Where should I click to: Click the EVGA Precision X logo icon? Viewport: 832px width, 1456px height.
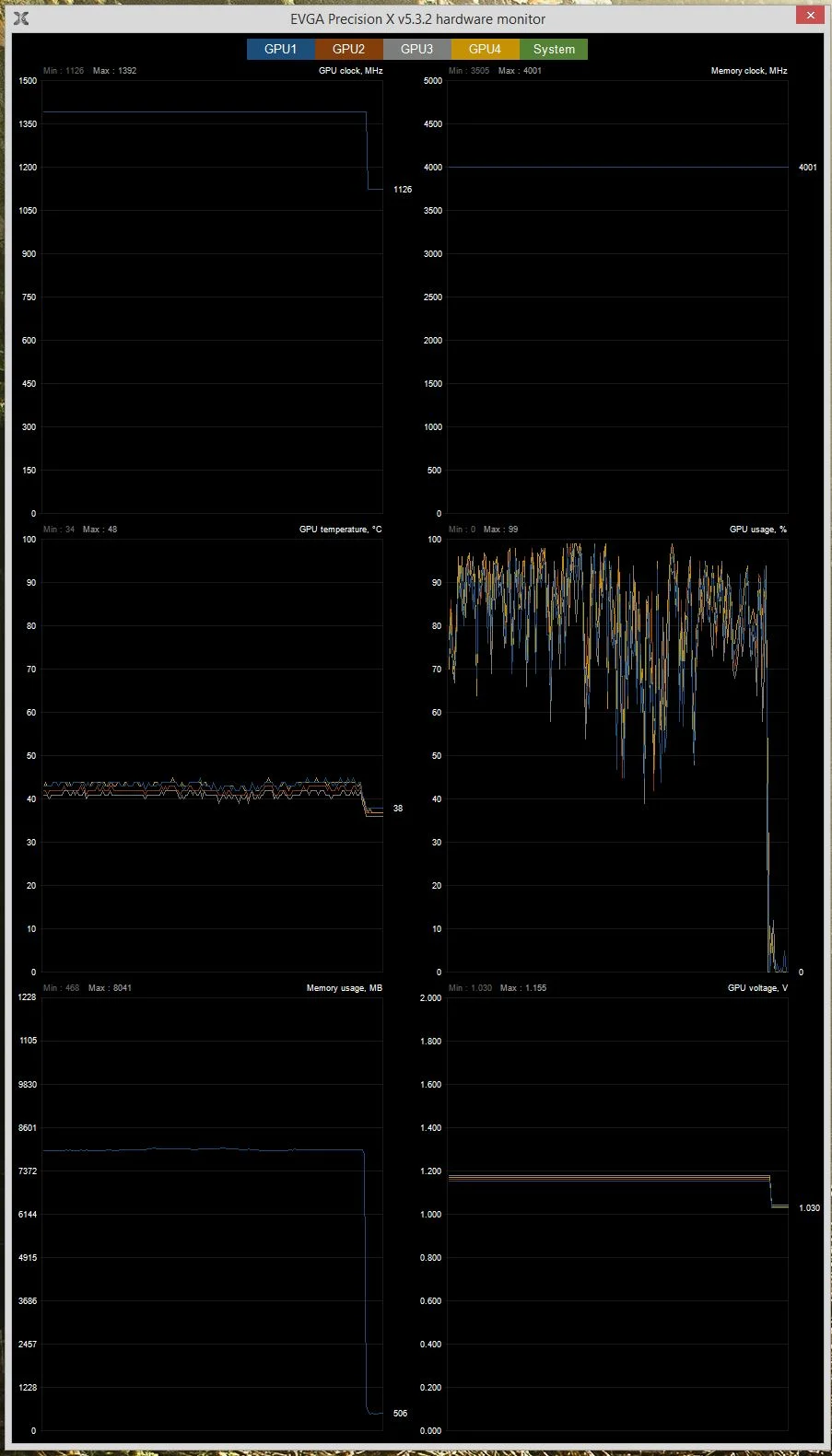coord(22,18)
